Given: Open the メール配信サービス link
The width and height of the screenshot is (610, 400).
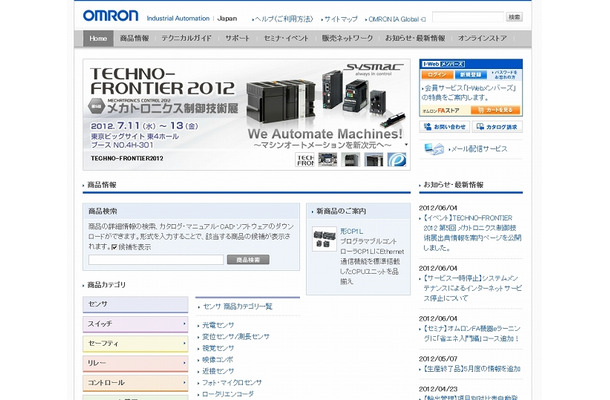Looking at the screenshot, I should pyautogui.click(x=479, y=149).
